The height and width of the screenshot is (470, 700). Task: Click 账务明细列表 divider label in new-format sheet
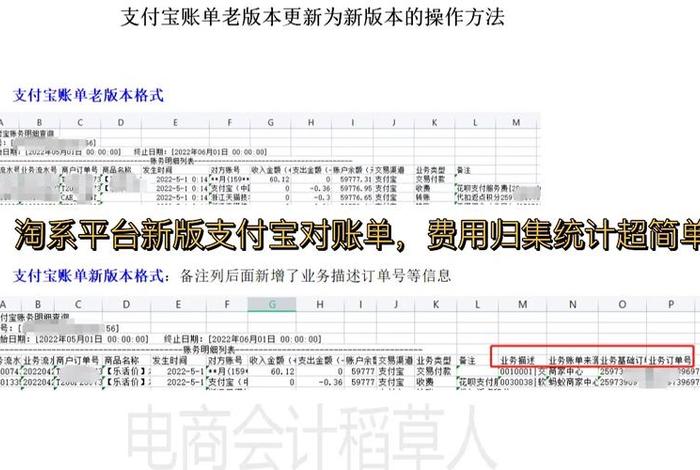pyautogui.click(x=209, y=350)
